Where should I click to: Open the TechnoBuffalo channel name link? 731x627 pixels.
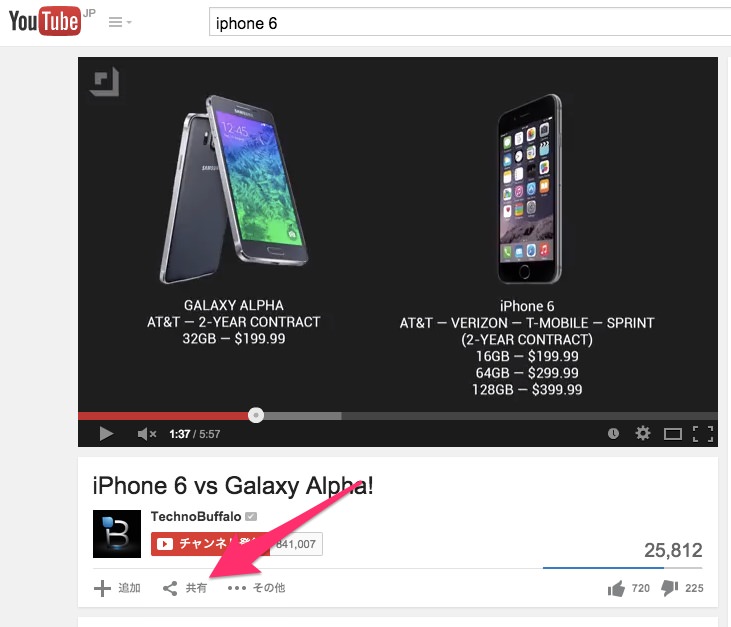[196, 517]
